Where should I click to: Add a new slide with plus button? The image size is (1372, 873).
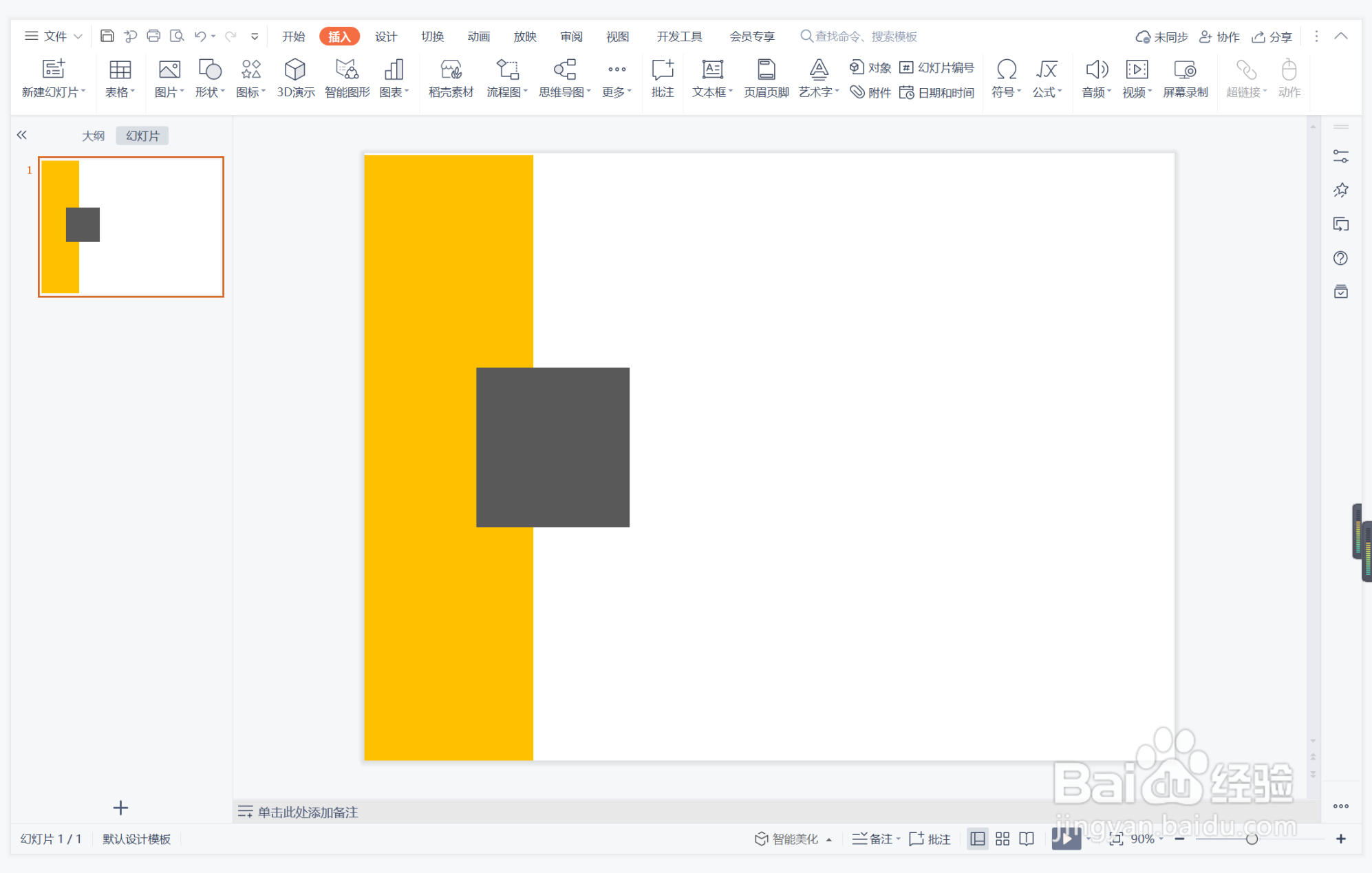(120, 808)
